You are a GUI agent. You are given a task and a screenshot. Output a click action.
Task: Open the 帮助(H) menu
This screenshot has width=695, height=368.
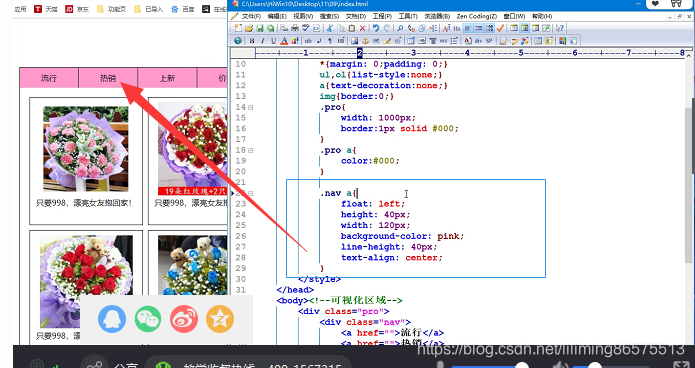pos(542,16)
